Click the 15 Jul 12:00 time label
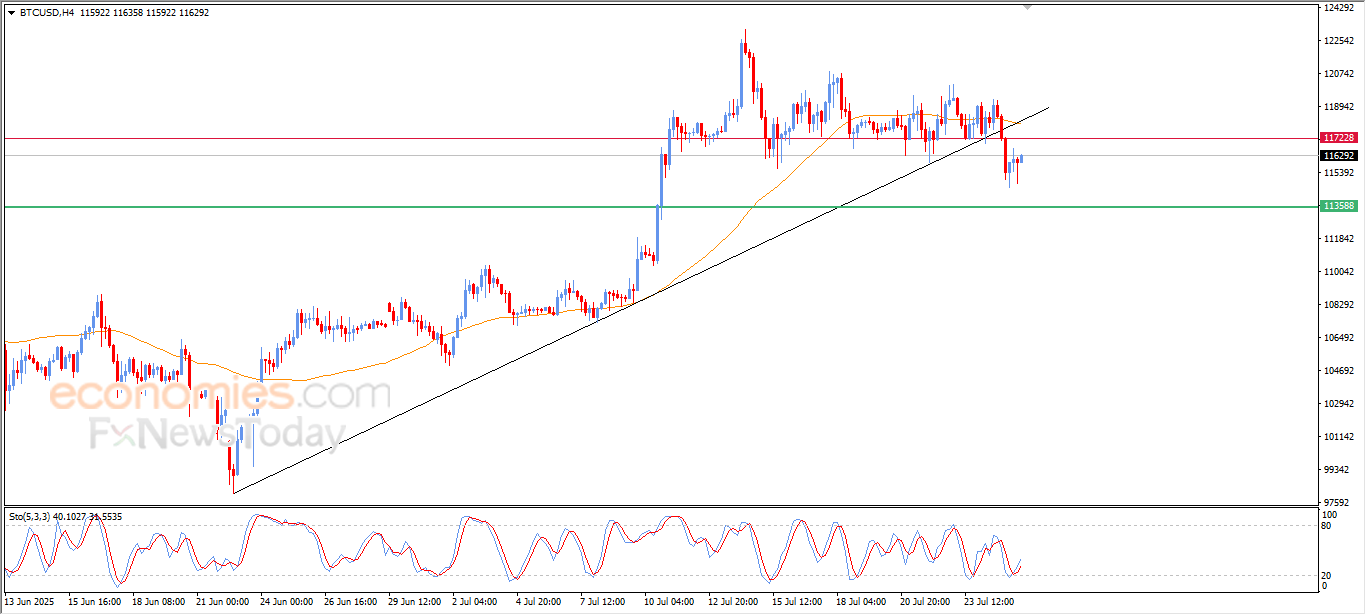Image resolution: width=1366 pixels, height=615 pixels. pyautogui.click(x=799, y=603)
